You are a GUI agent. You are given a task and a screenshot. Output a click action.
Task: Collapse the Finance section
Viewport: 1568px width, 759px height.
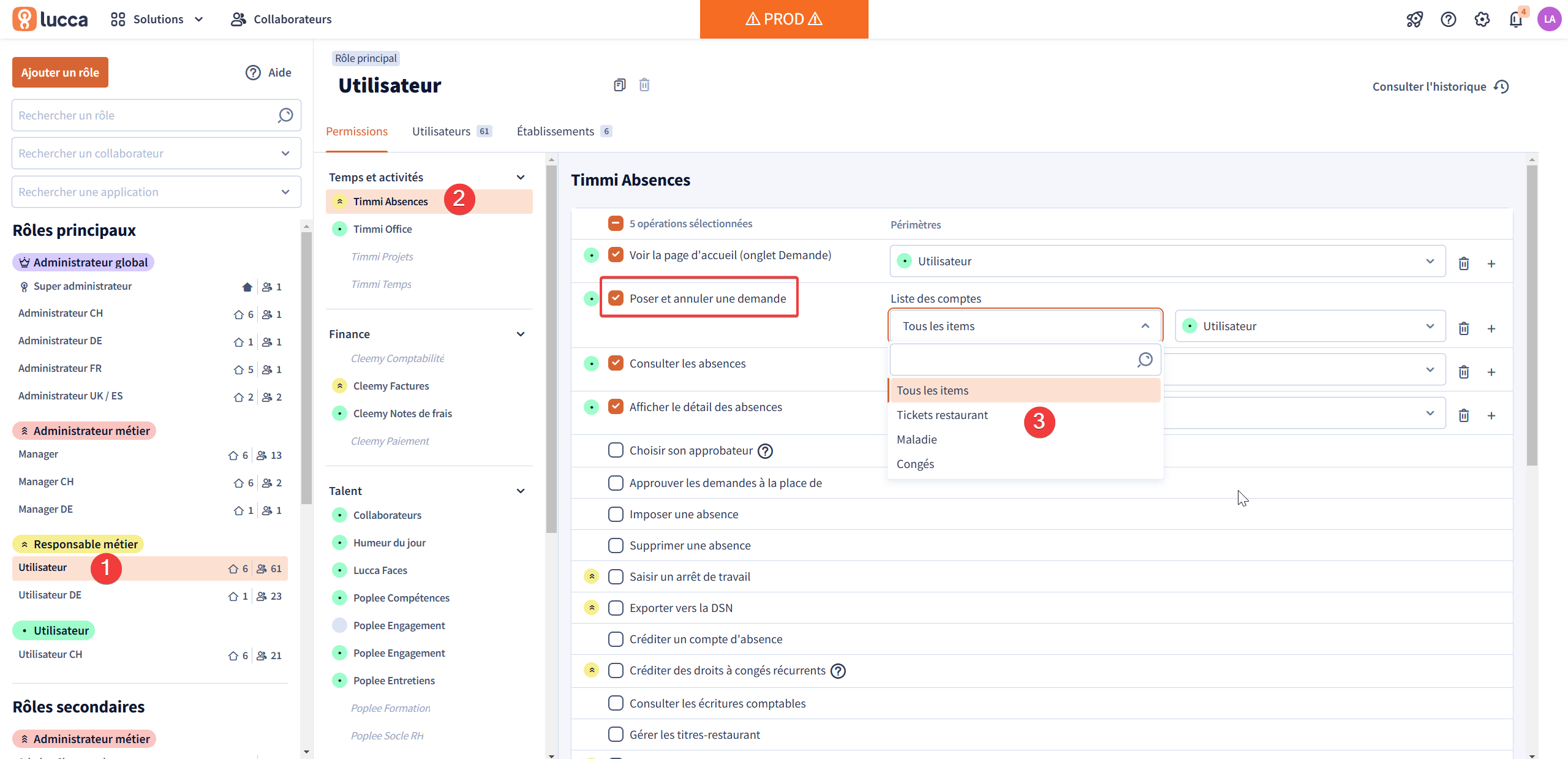[521, 334]
